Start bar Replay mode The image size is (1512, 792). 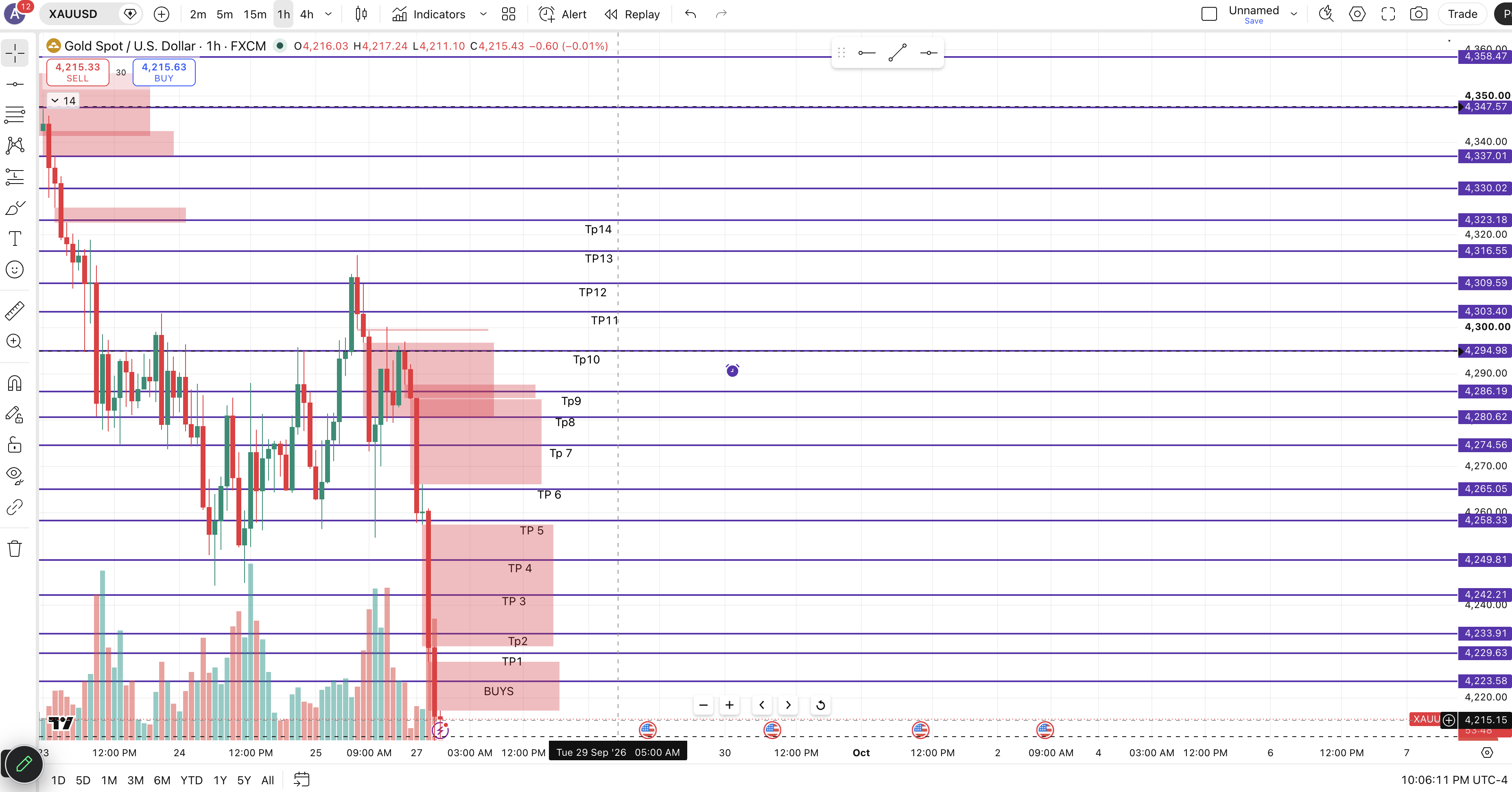click(x=632, y=14)
